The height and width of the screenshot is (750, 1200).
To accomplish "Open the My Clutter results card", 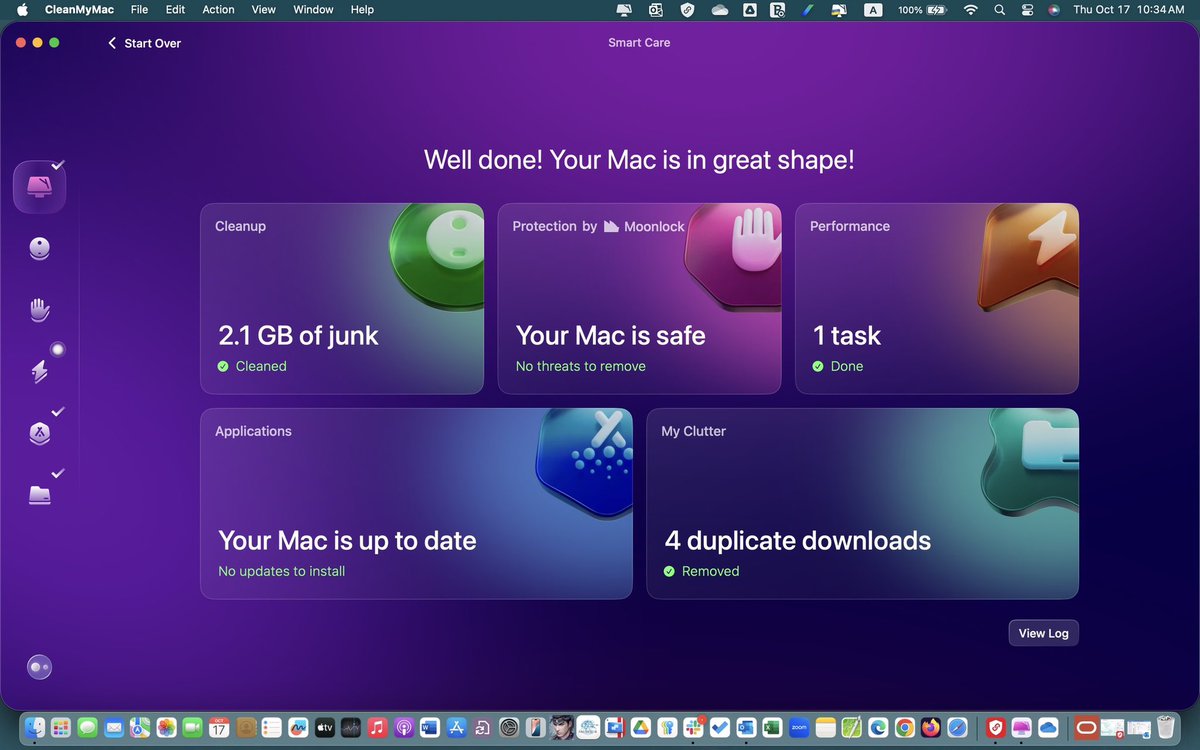I will tap(862, 503).
